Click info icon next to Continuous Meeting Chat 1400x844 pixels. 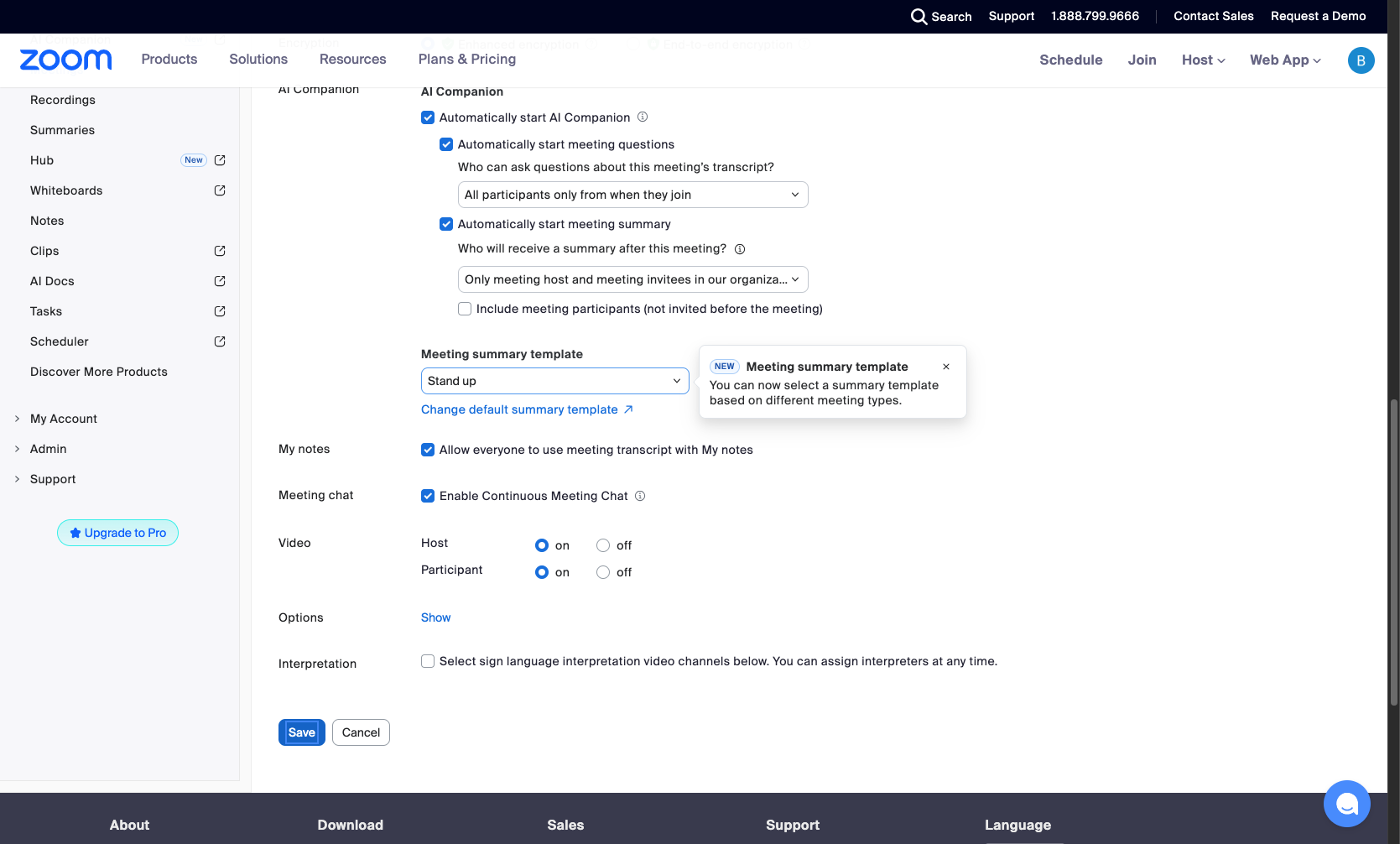coord(640,496)
